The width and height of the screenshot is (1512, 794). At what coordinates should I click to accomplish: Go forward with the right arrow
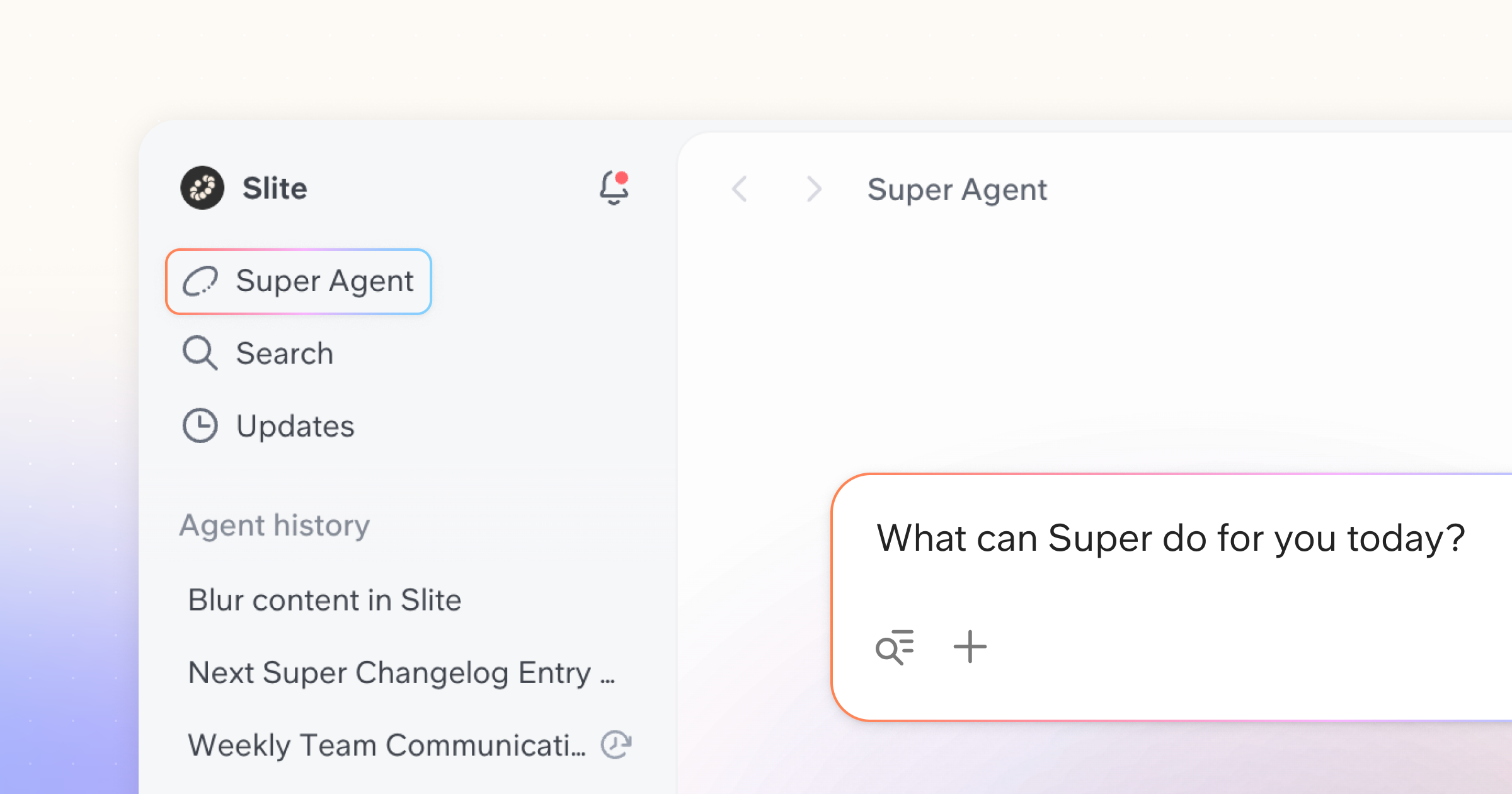point(814,189)
